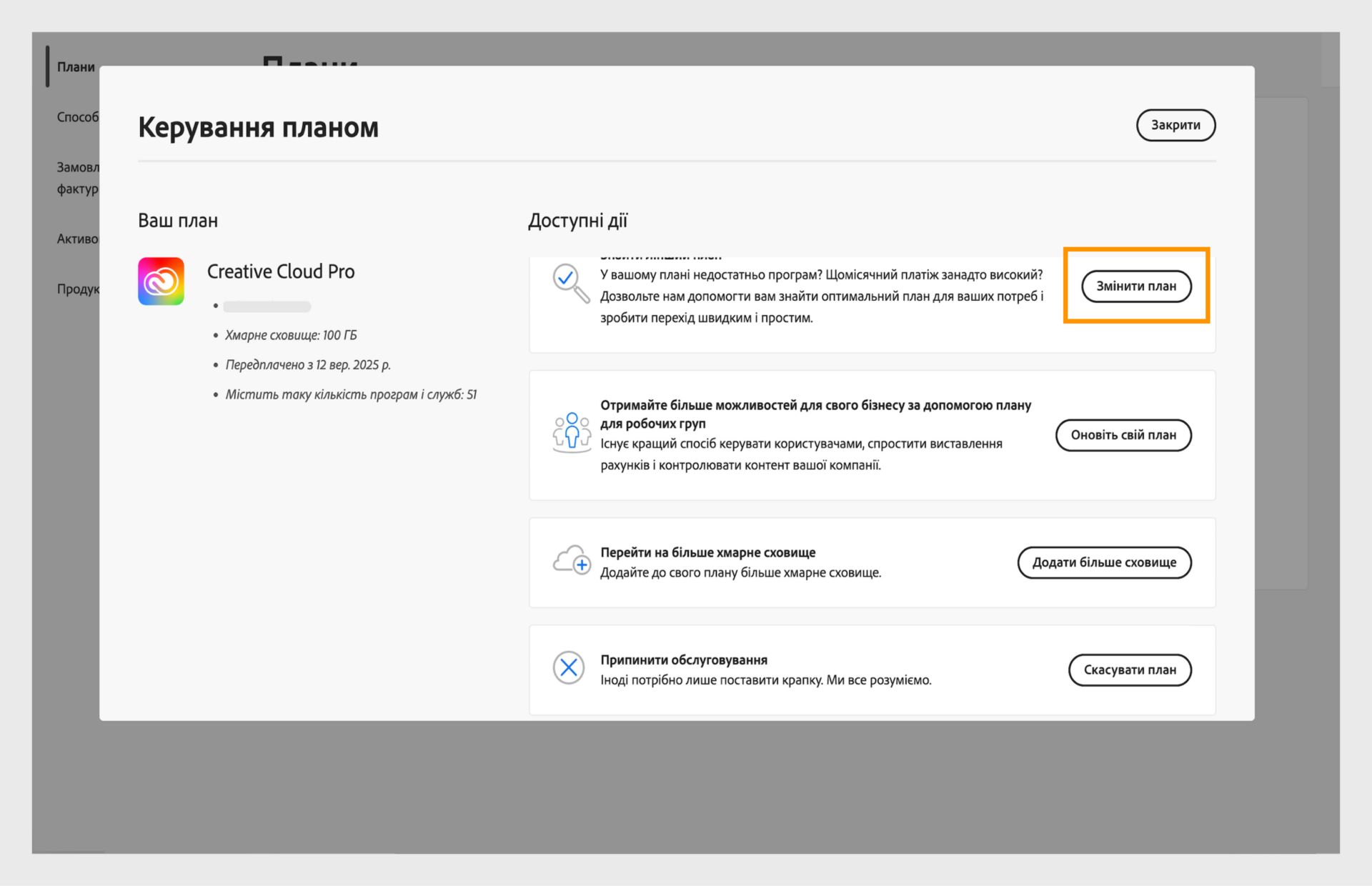Select the sidebar item starting with Способ
Image resolution: width=1372 pixels, height=886 pixels.
pyautogui.click(x=78, y=117)
